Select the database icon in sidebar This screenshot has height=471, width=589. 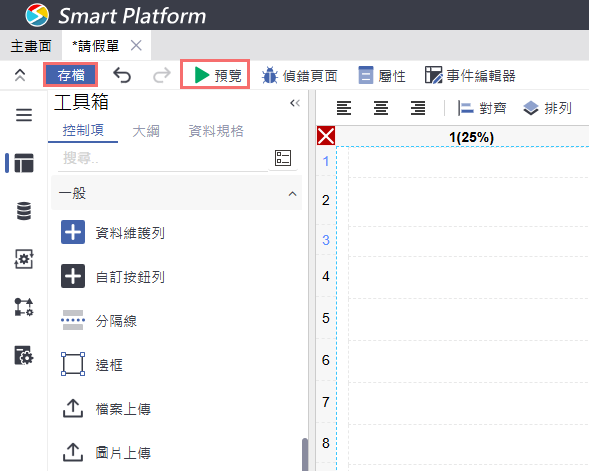coord(24,211)
